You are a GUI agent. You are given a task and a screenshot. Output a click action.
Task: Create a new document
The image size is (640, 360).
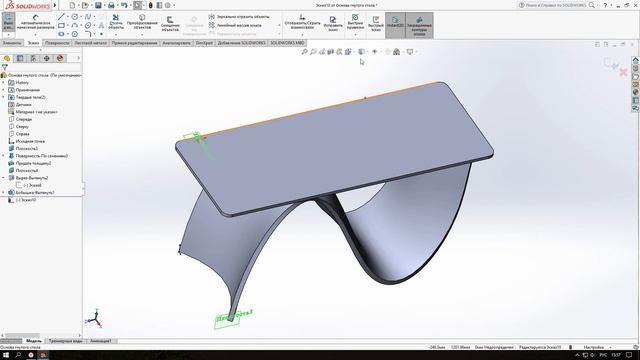pos(72,5)
